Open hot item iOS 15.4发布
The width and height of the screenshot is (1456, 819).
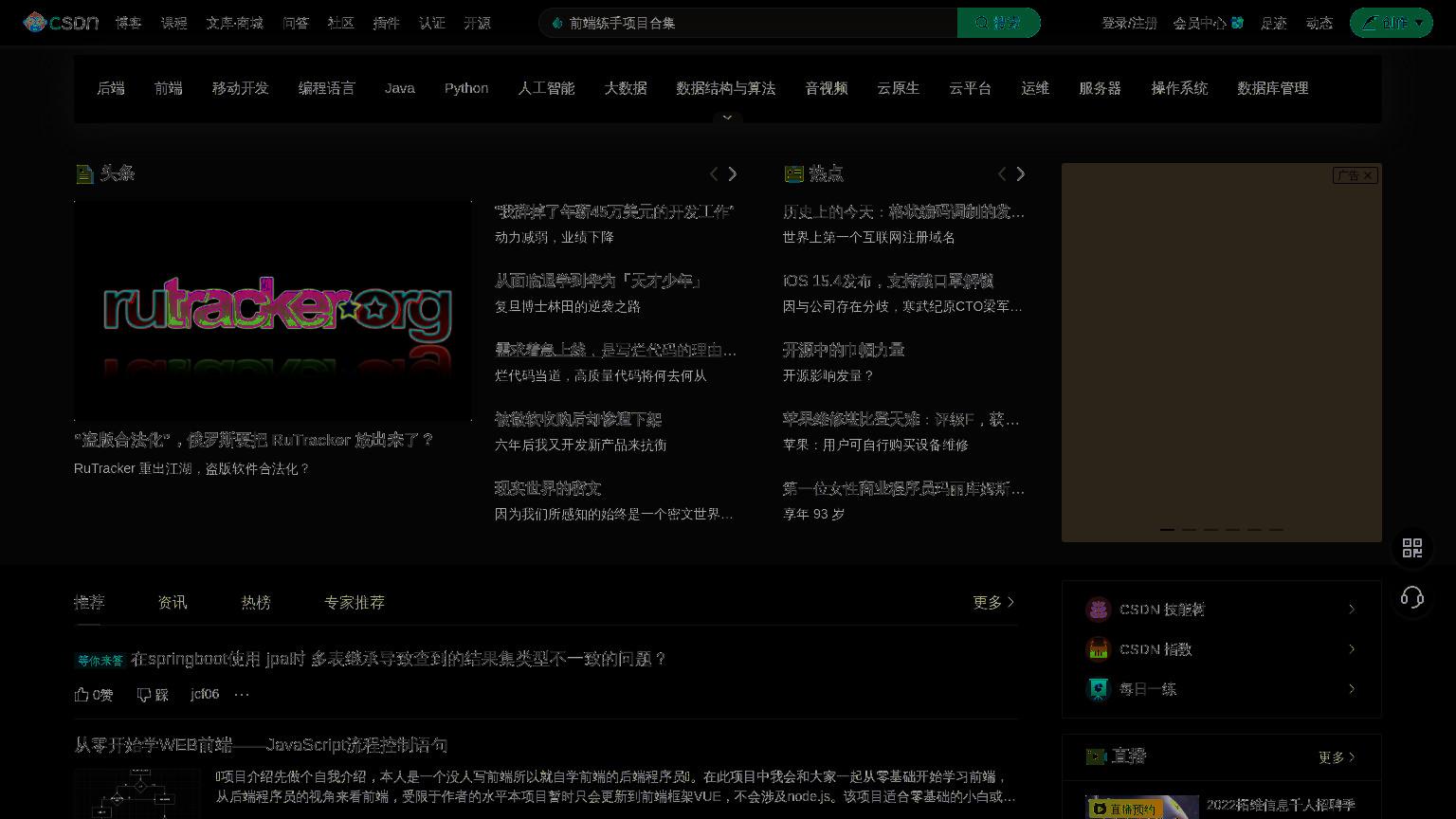[x=888, y=281]
